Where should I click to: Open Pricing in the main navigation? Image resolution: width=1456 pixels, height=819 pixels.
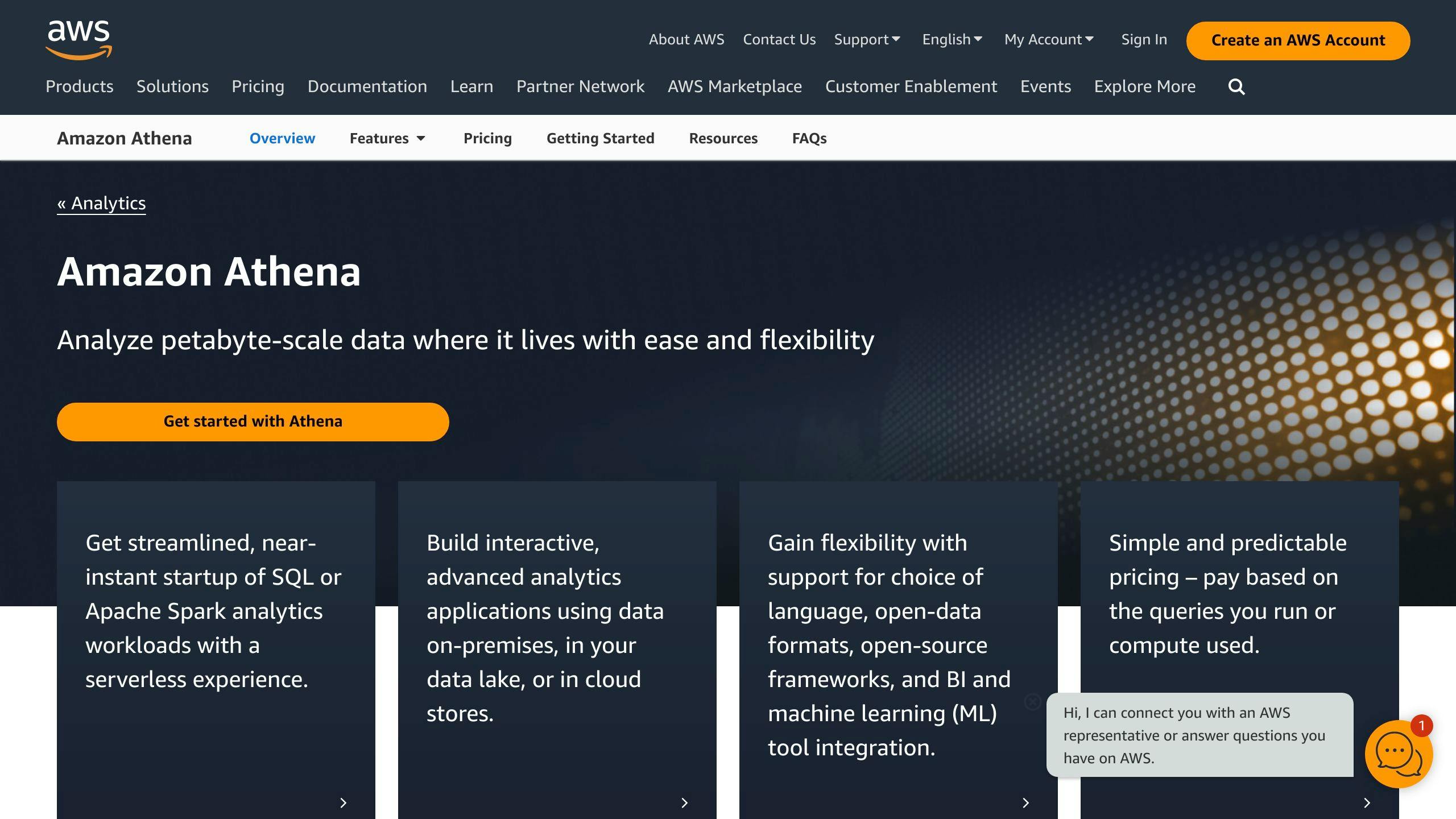click(258, 86)
